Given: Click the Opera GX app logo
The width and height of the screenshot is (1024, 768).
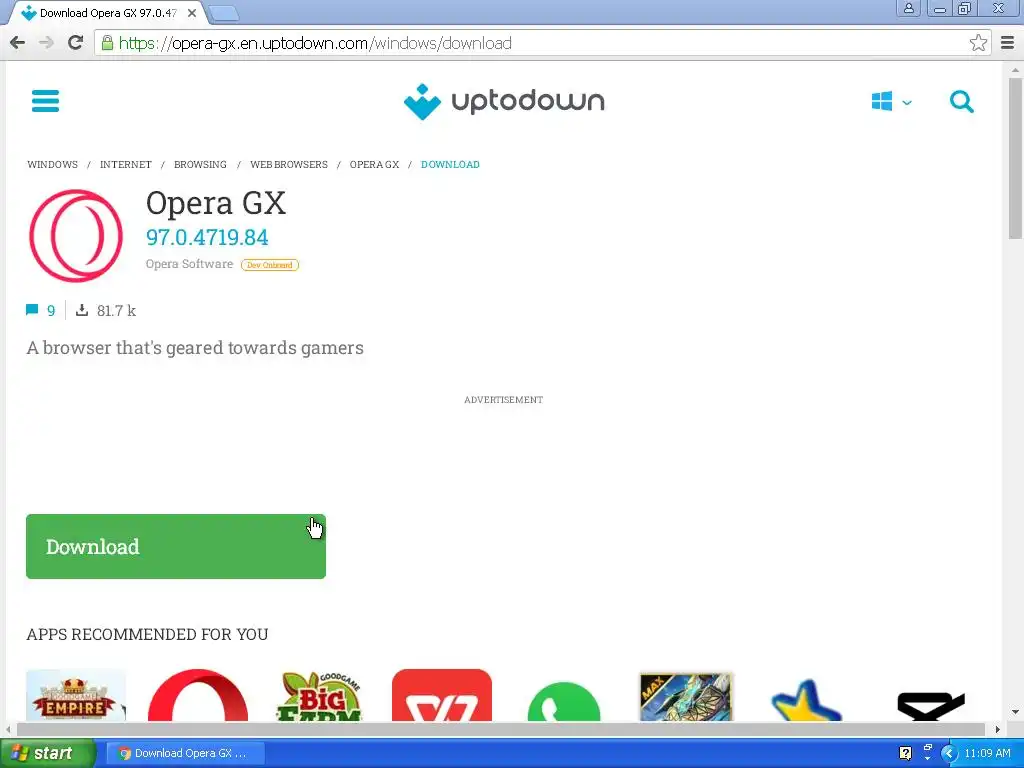Looking at the screenshot, I should tap(76, 236).
